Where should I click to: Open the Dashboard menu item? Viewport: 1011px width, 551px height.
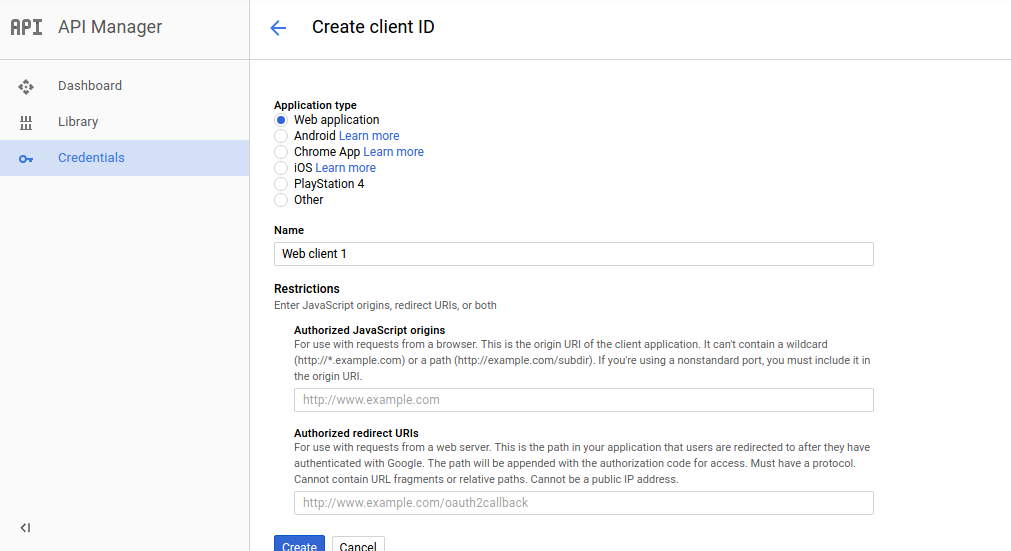(x=90, y=86)
